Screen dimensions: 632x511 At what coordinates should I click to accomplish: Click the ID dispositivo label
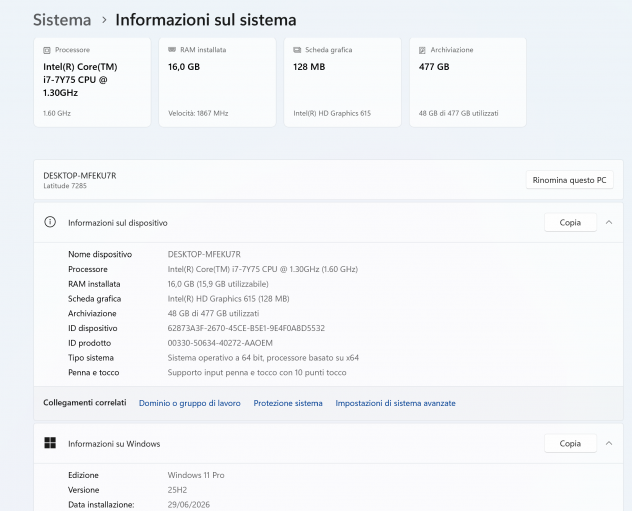coord(93,328)
